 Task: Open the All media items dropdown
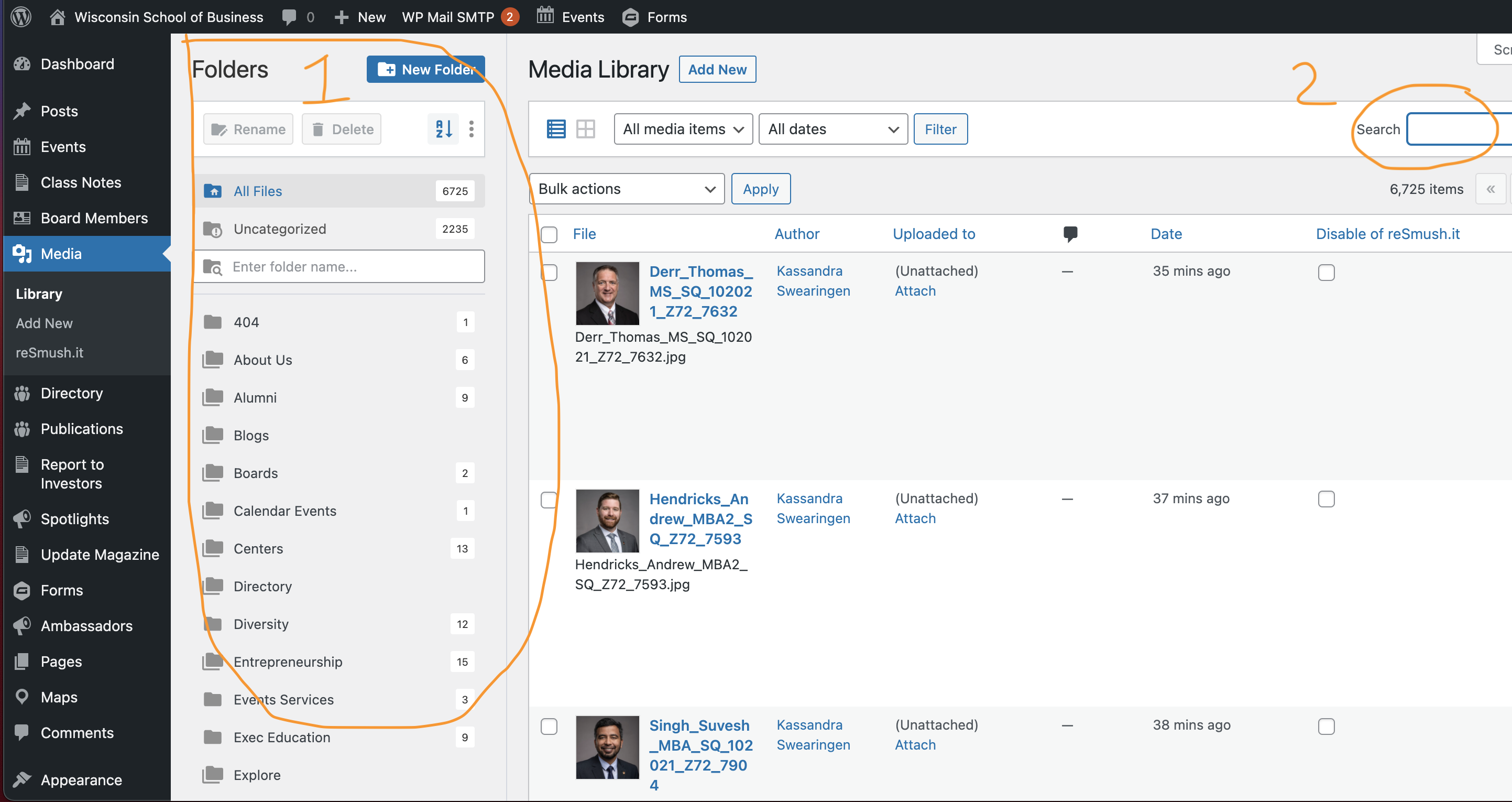pos(683,129)
